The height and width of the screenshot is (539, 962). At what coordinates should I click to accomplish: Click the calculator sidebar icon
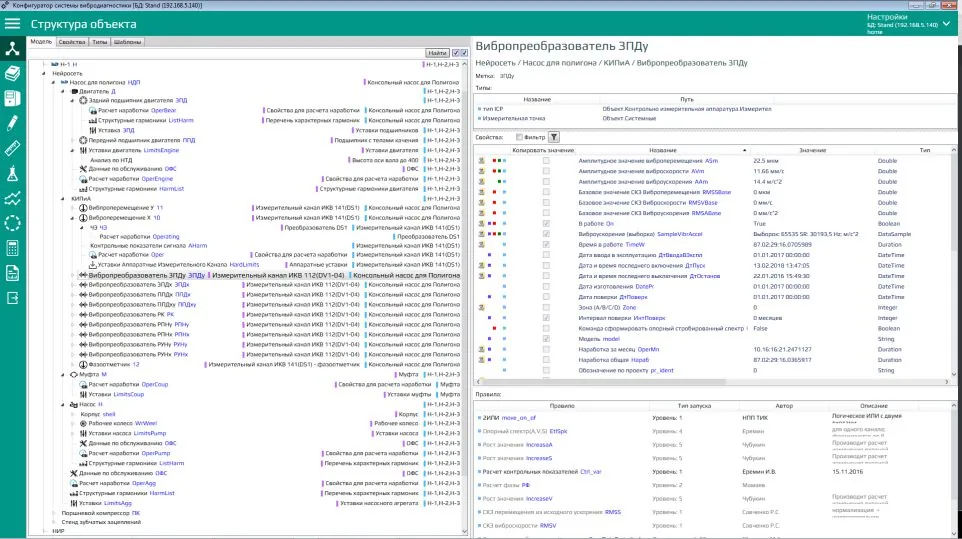[12, 248]
